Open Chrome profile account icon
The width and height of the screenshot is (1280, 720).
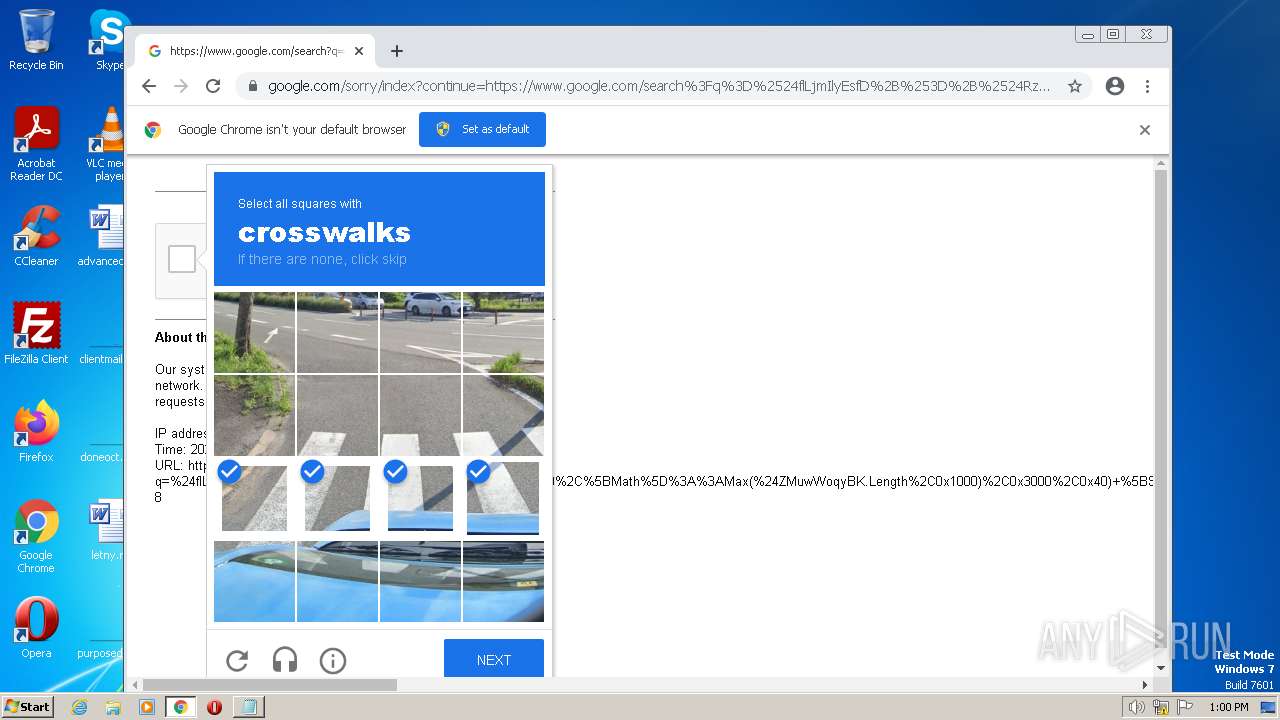click(1115, 86)
